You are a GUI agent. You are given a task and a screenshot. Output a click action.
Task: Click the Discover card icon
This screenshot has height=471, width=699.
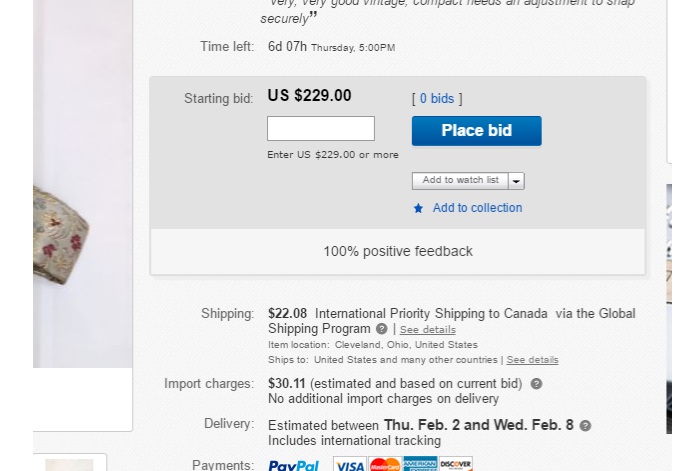point(455,464)
